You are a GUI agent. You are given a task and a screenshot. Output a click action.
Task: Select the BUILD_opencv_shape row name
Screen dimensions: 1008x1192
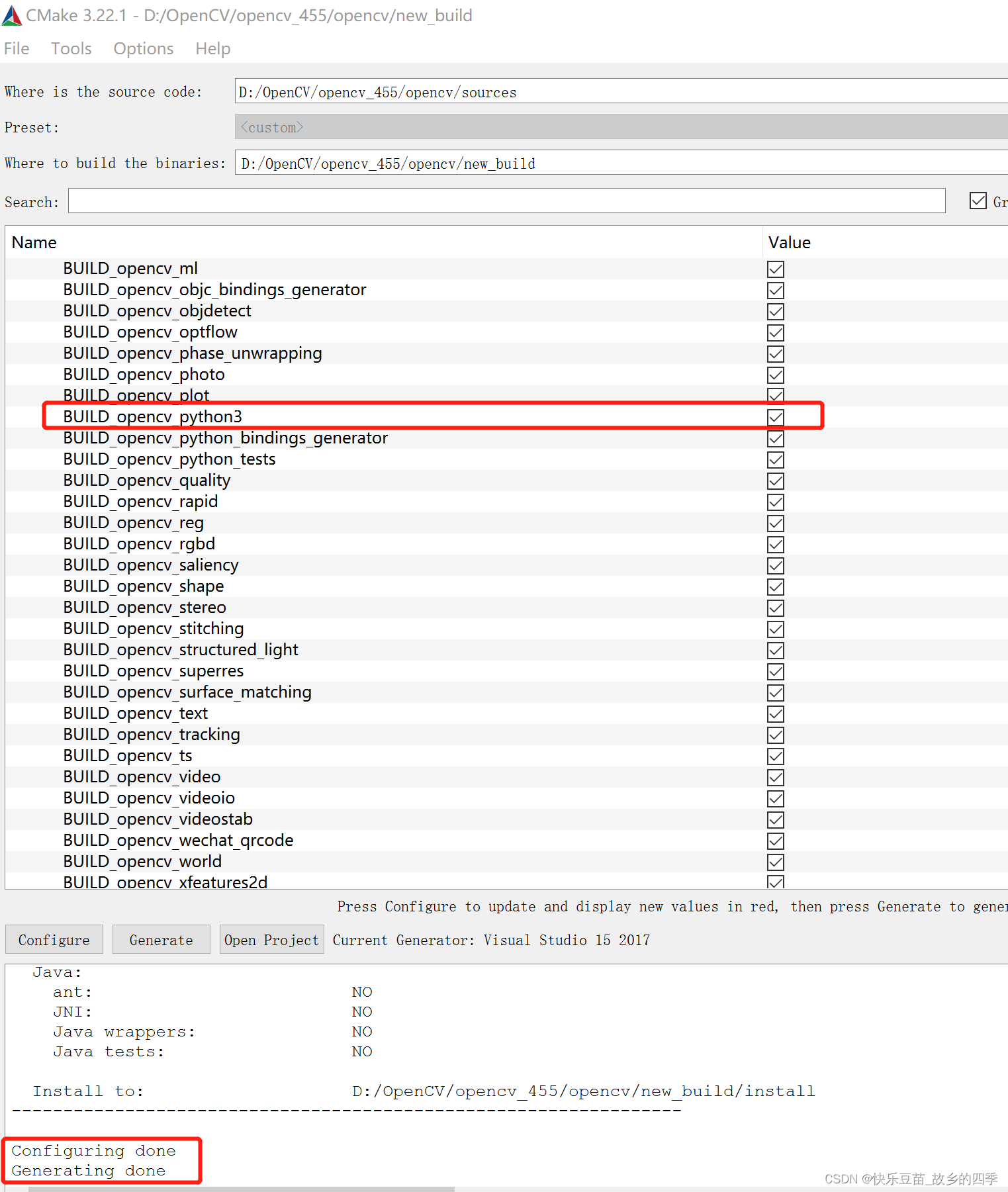(x=144, y=586)
